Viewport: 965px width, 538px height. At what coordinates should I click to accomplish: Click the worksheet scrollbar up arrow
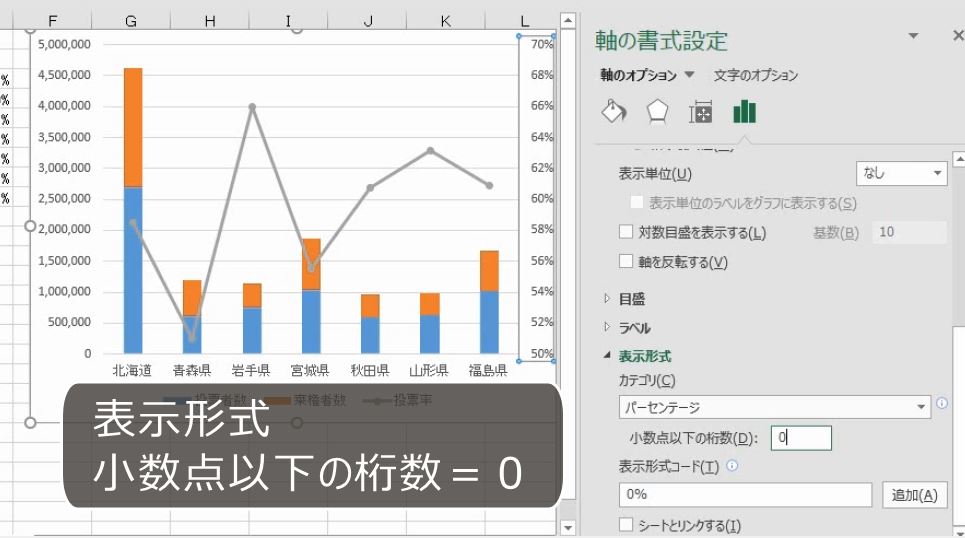568,21
